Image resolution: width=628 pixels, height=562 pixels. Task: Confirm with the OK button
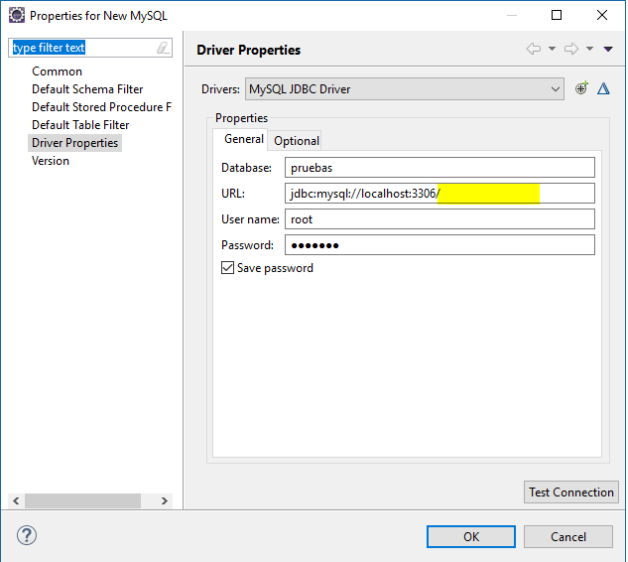tap(471, 536)
